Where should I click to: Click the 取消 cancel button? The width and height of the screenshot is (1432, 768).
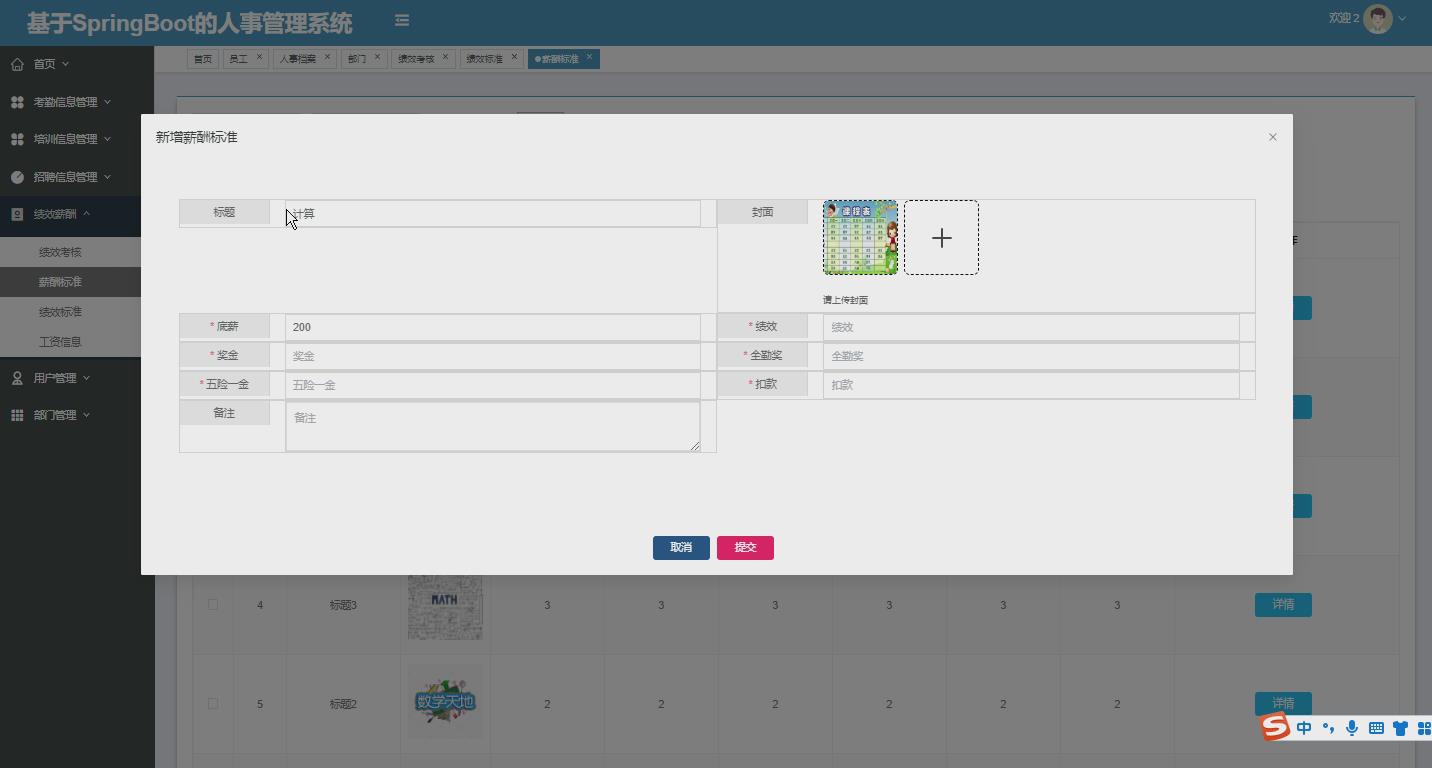(681, 547)
